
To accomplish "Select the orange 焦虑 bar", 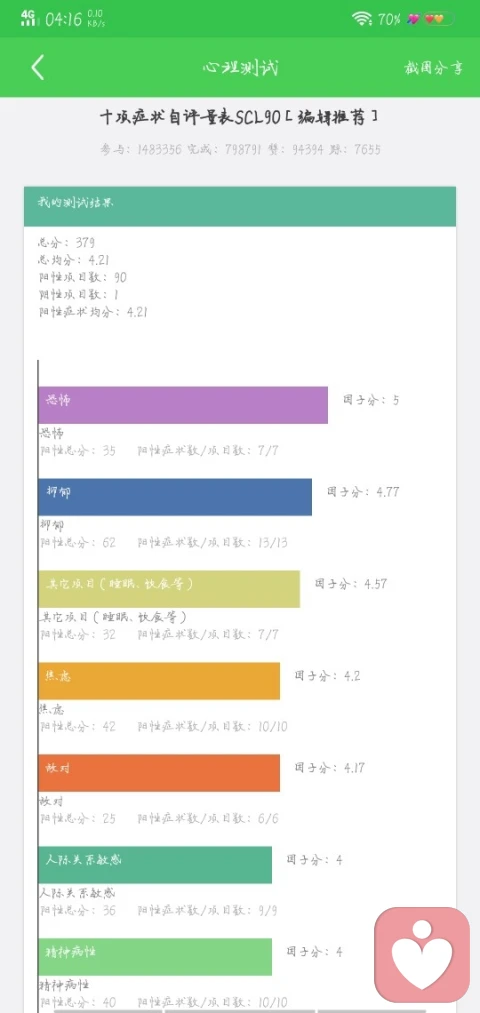I will pyautogui.click(x=159, y=681).
